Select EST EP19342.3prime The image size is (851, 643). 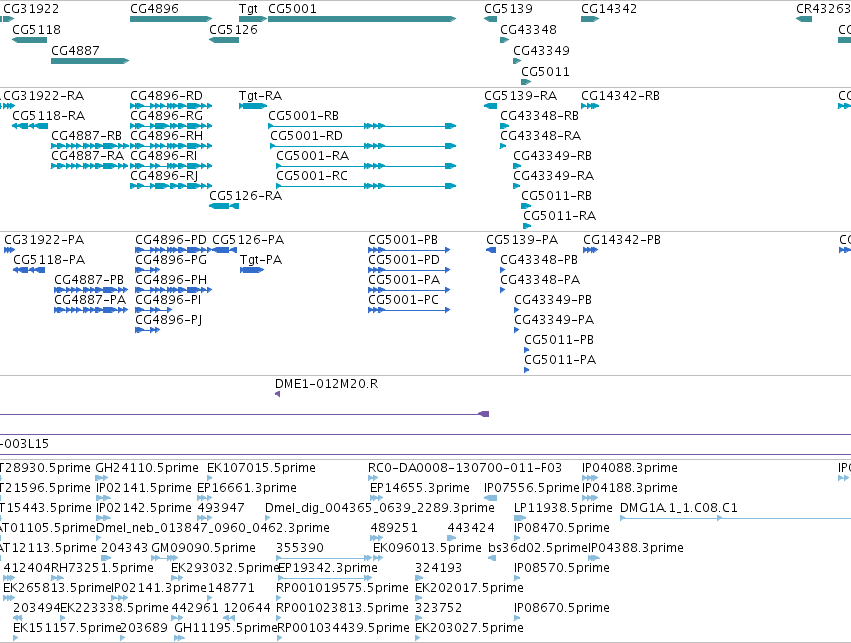pyautogui.click(x=327, y=568)
